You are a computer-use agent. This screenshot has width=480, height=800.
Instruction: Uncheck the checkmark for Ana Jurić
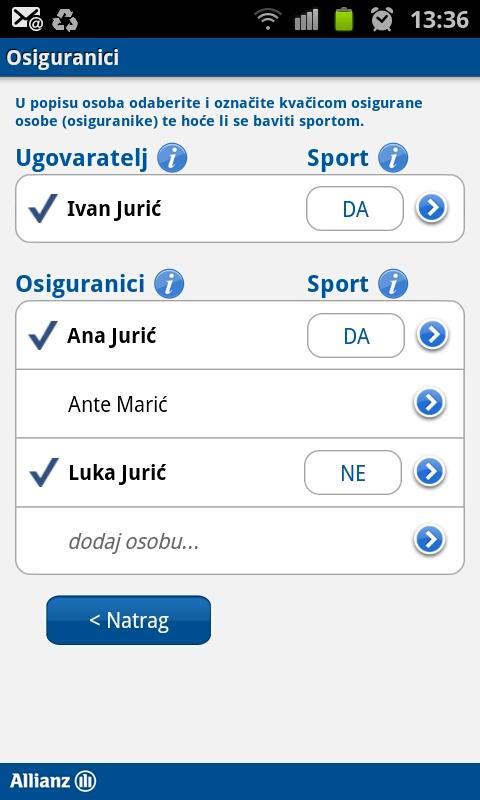[x=43, y=335]
